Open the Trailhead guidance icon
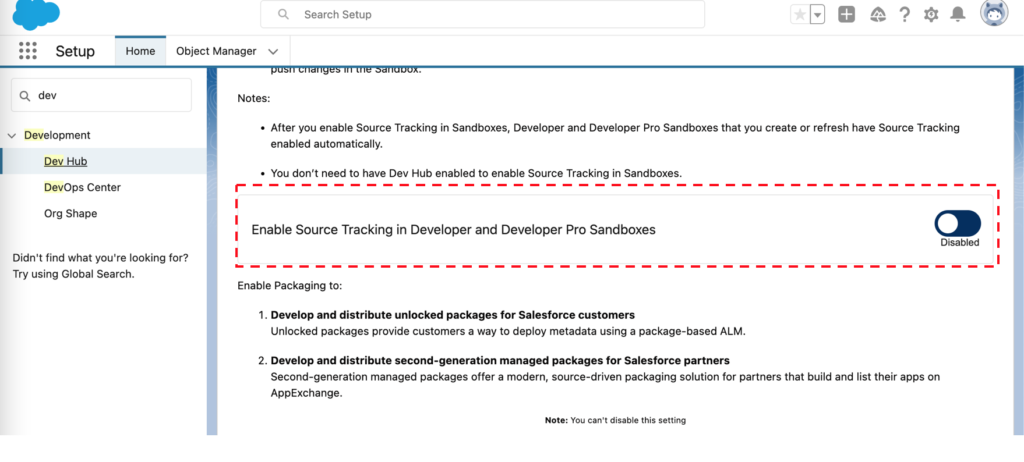The height and width of the screenshot is (462, 1024). coord(878,14)
